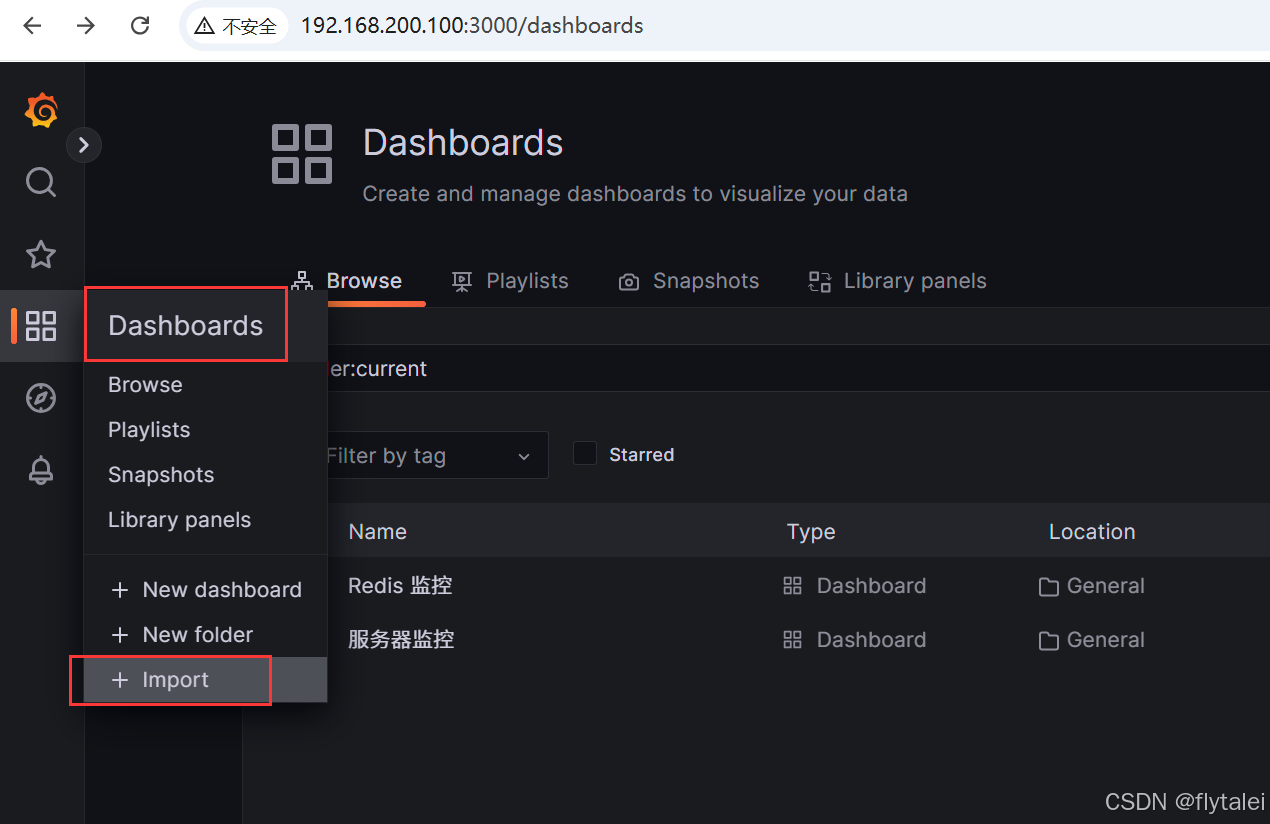Click the Type column header

(811, 531)
